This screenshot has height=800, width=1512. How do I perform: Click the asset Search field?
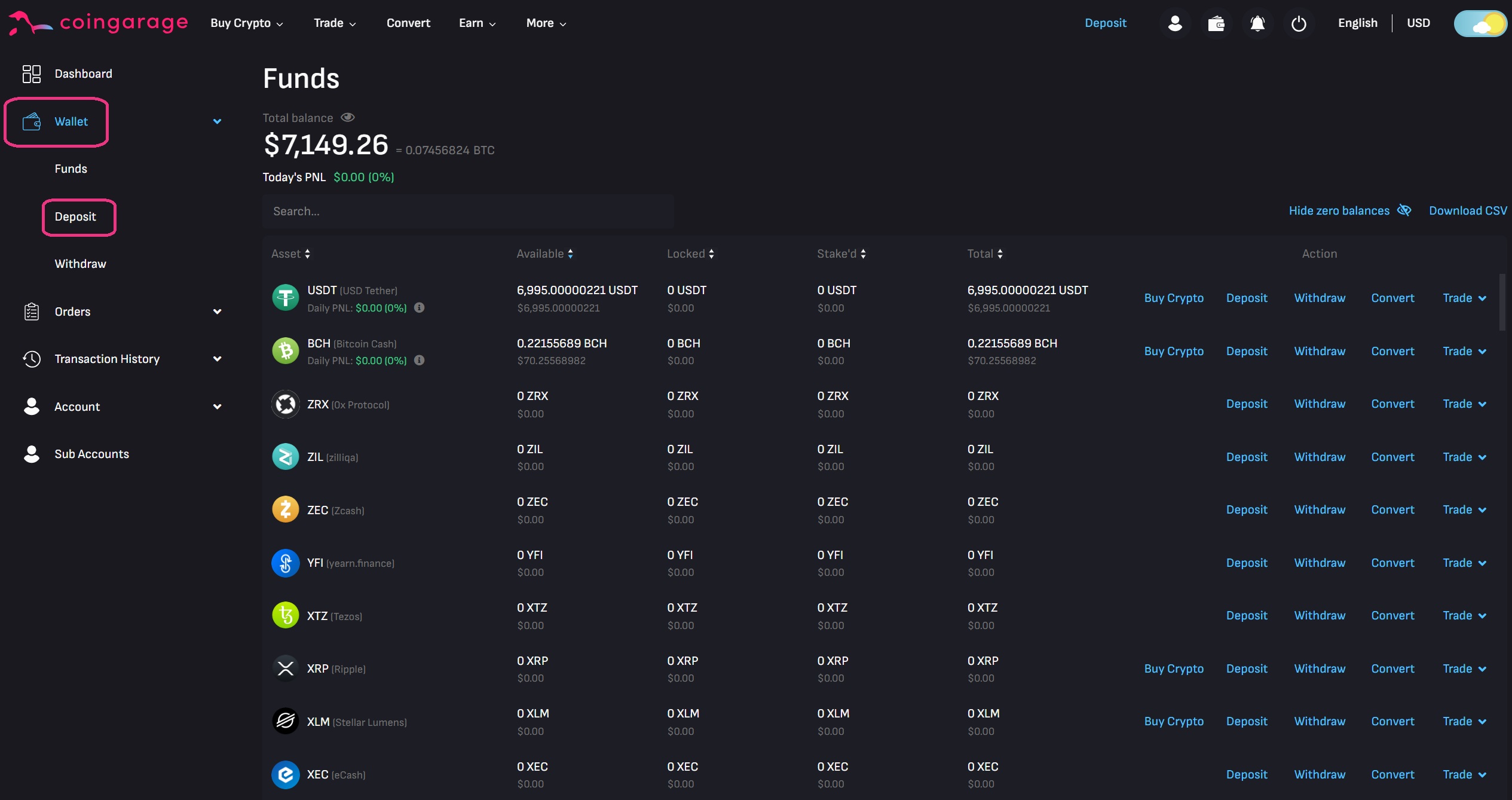tap(468, 211)
